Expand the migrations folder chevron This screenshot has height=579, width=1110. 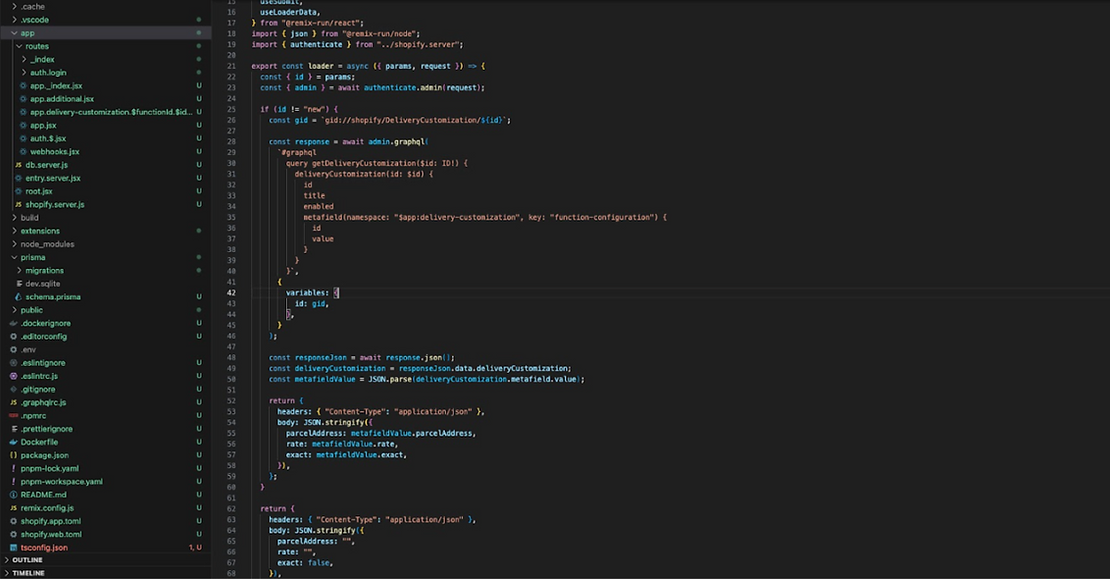19,270
